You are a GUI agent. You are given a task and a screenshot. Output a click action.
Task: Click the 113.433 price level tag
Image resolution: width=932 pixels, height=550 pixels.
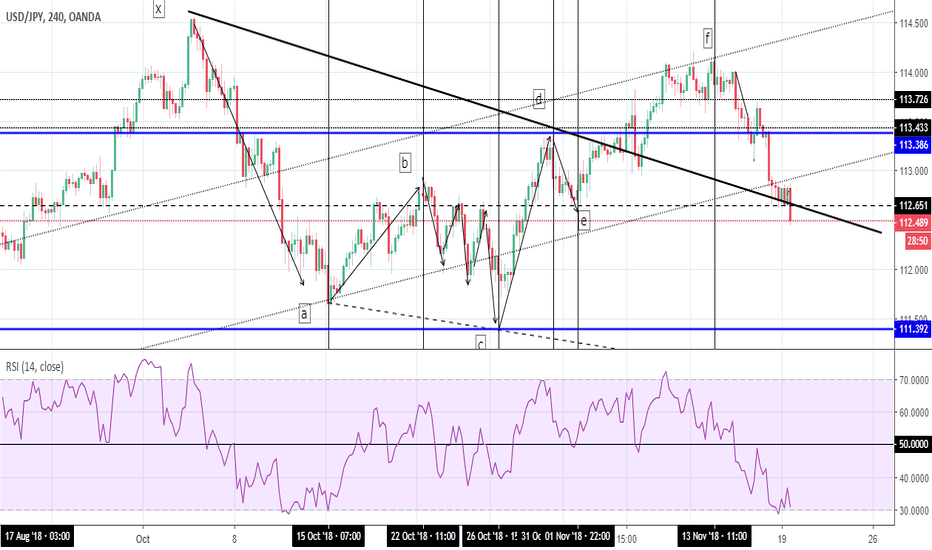pos(912,128)
